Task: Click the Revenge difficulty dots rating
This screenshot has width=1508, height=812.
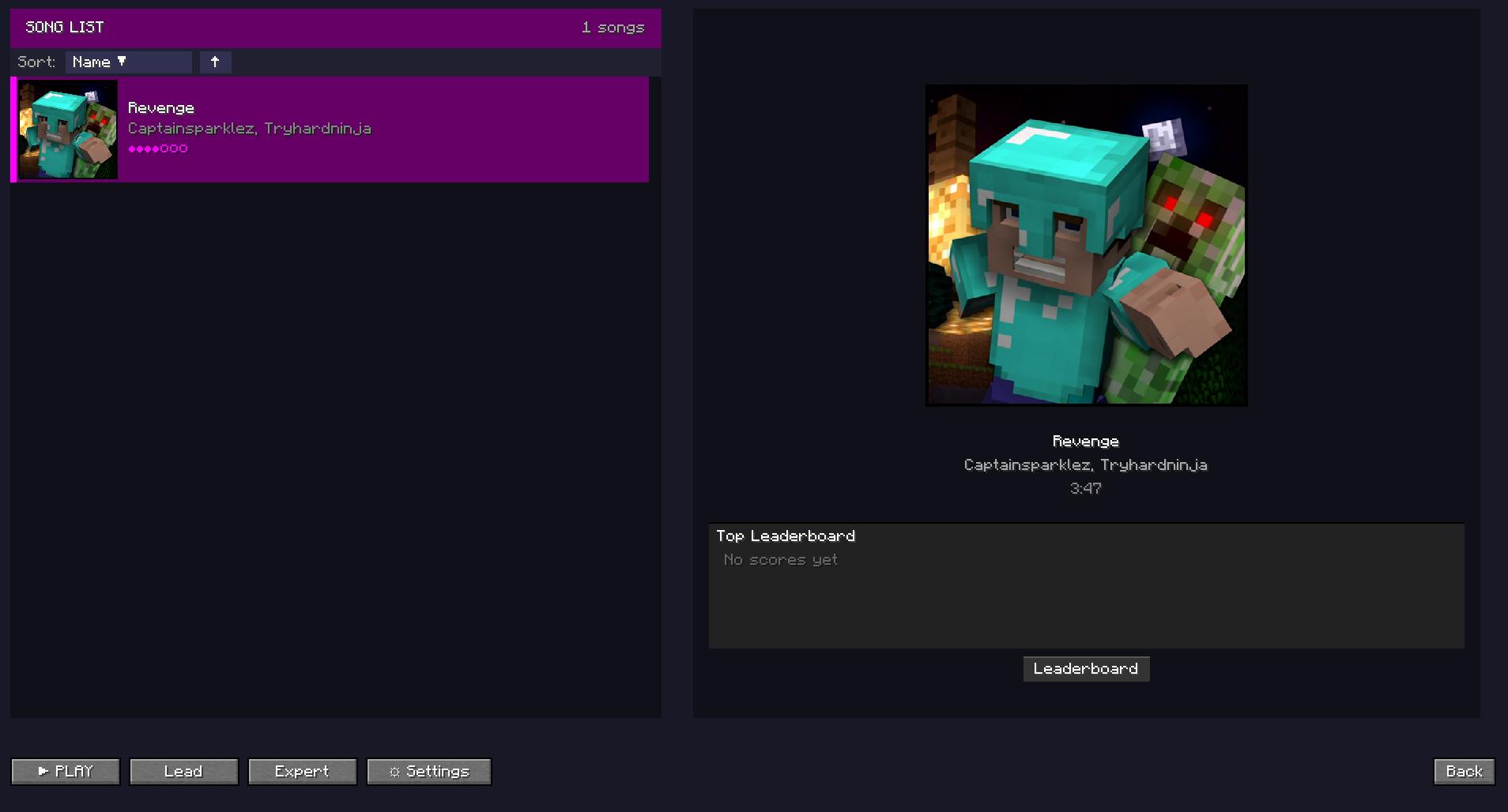Action: (158, 148)
